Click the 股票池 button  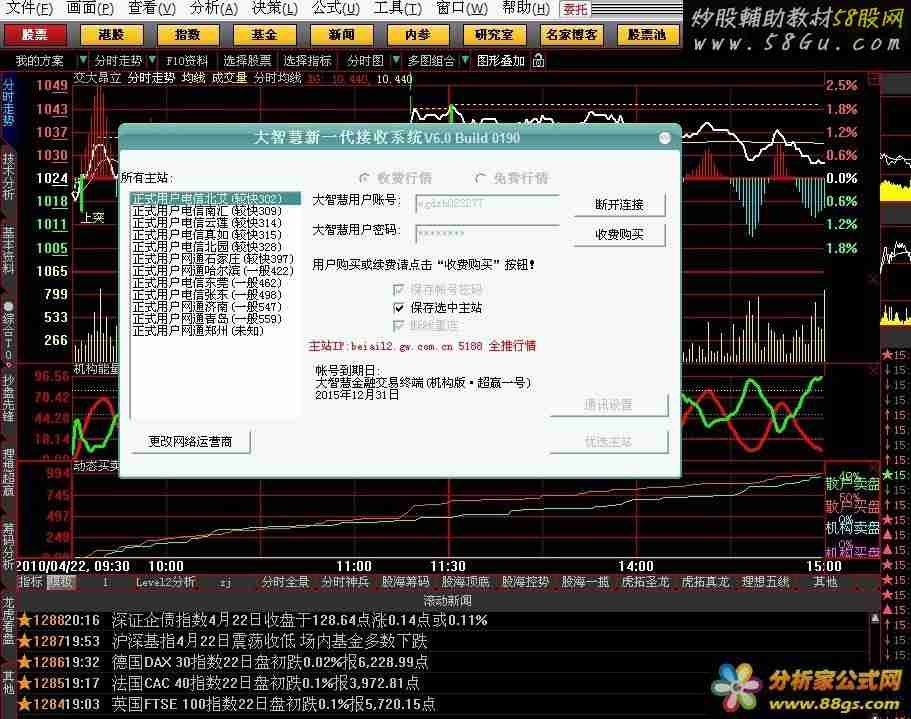pyautogui.click(x=647, y=35)
